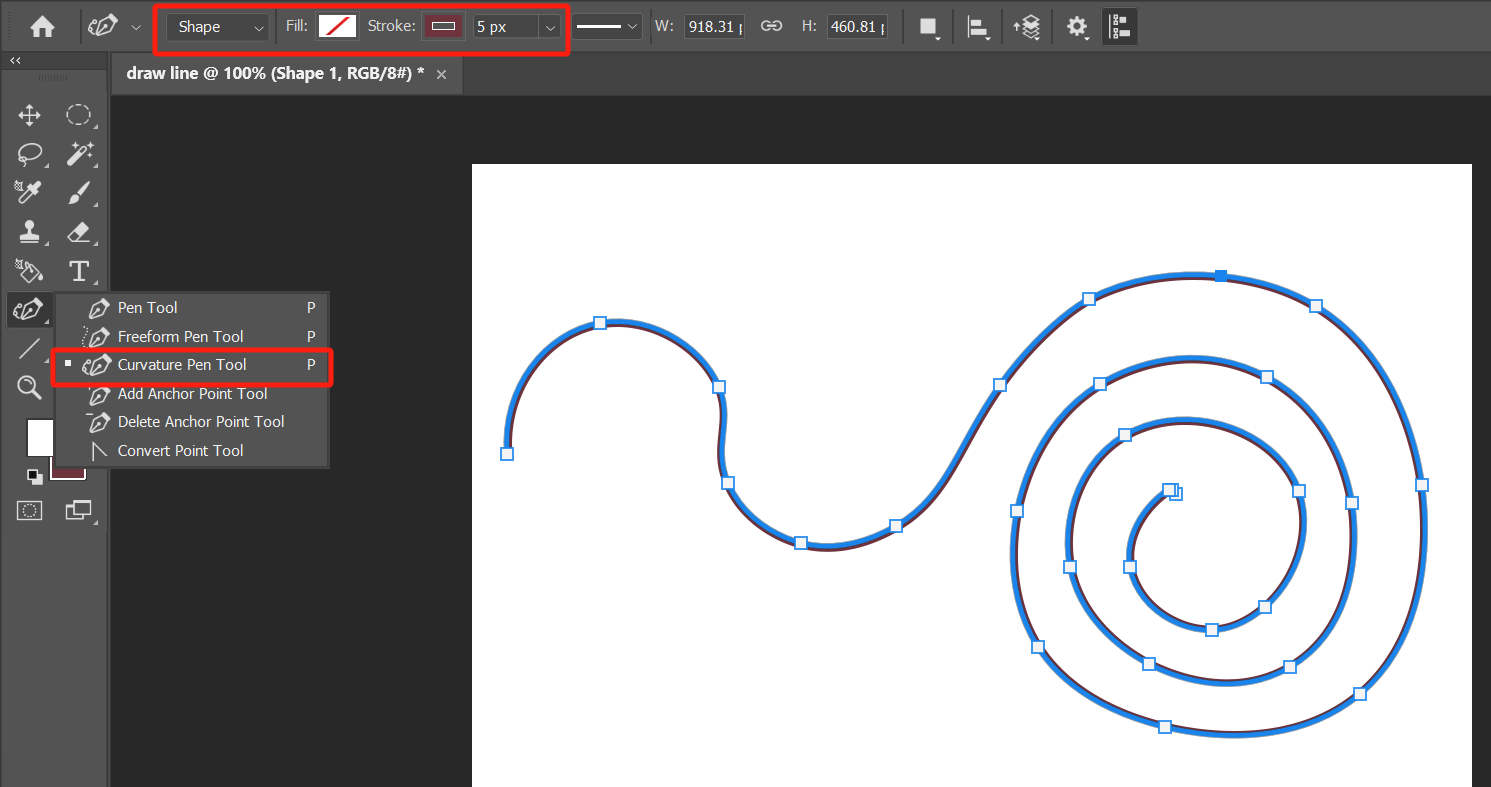Open the tool mode dropdown showing Shape

coord(217,26)
